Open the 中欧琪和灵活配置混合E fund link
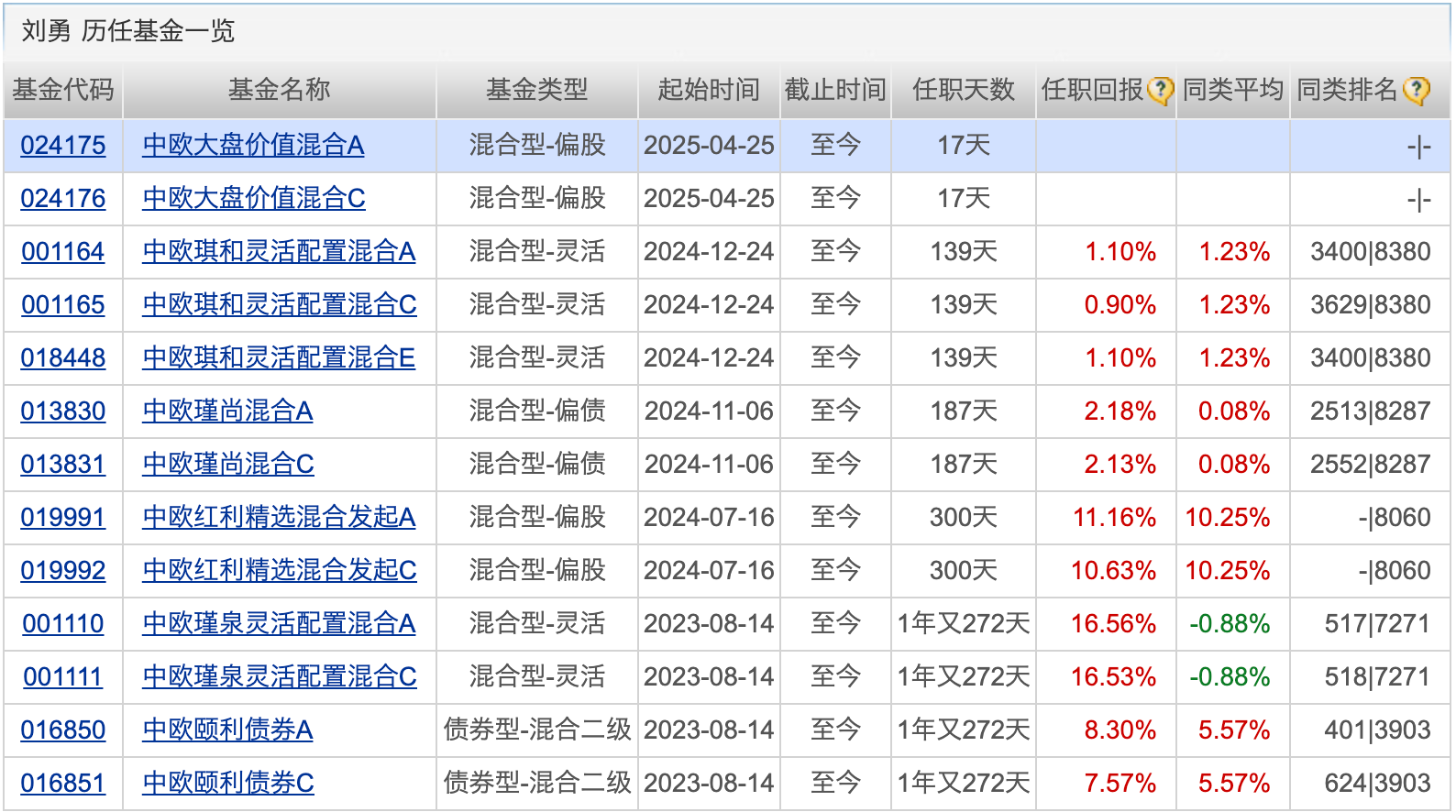The height and width of the screenshot is (812, 1456). click(x=279, y=357)
